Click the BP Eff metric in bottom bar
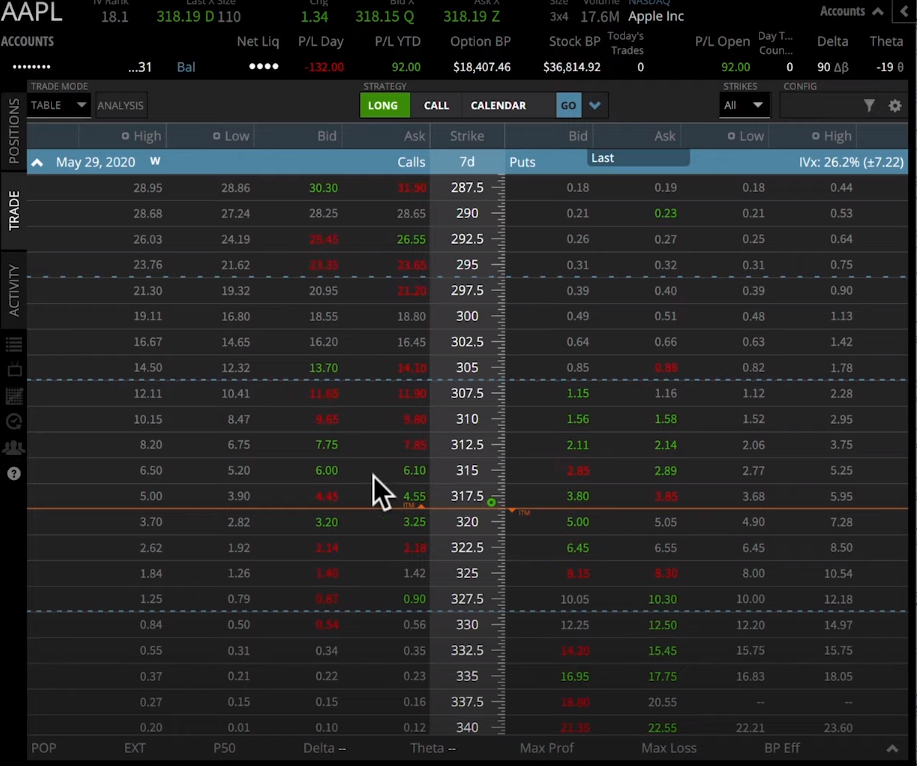 point(782,748)
